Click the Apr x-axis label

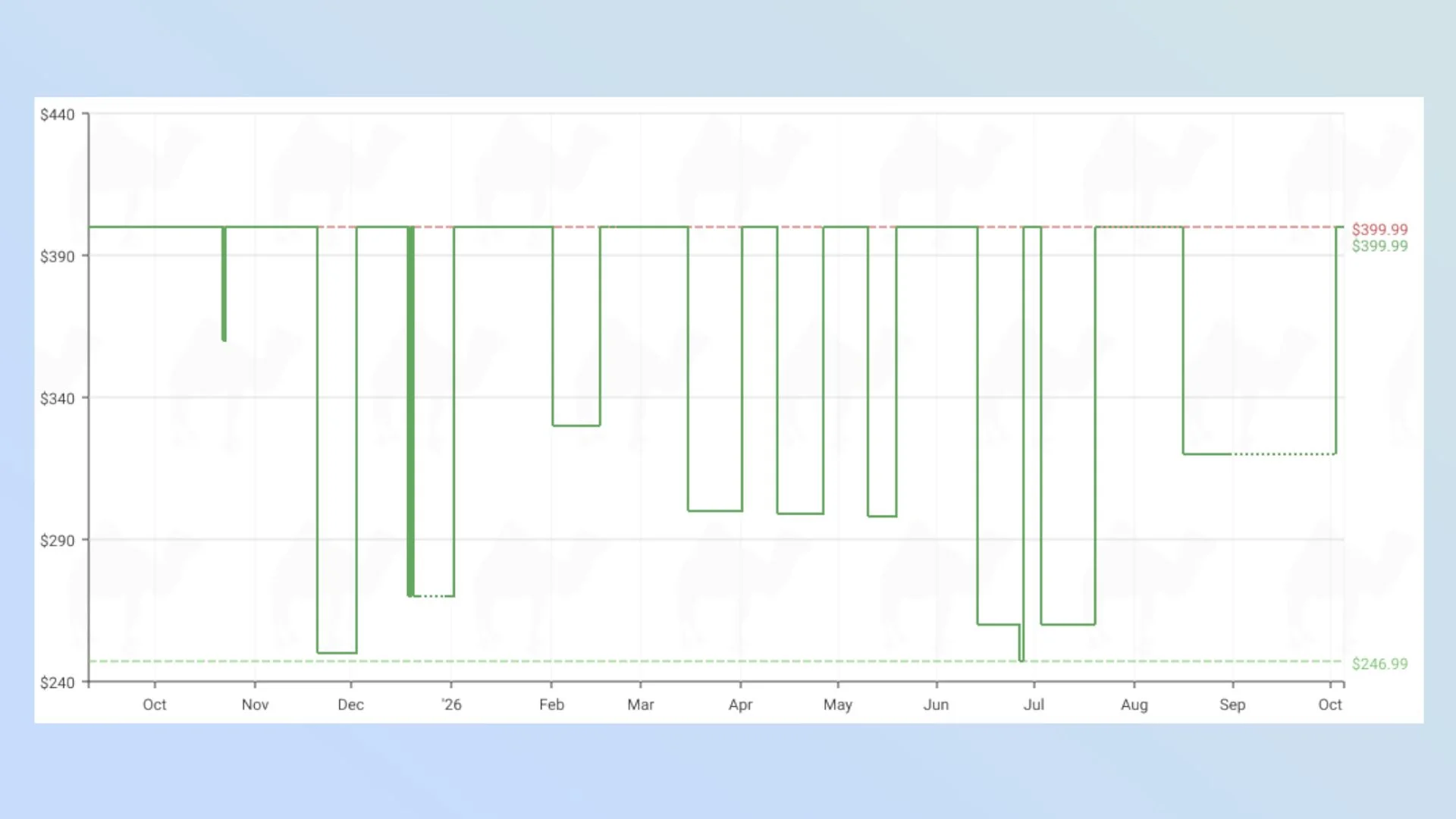coord(740,704)
